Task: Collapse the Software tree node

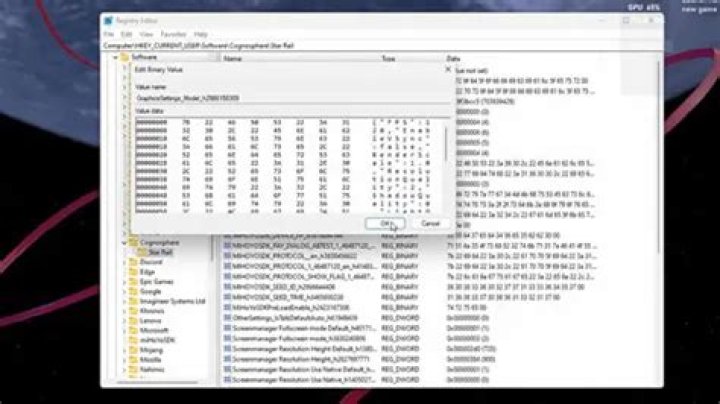Action: [116, 57]
